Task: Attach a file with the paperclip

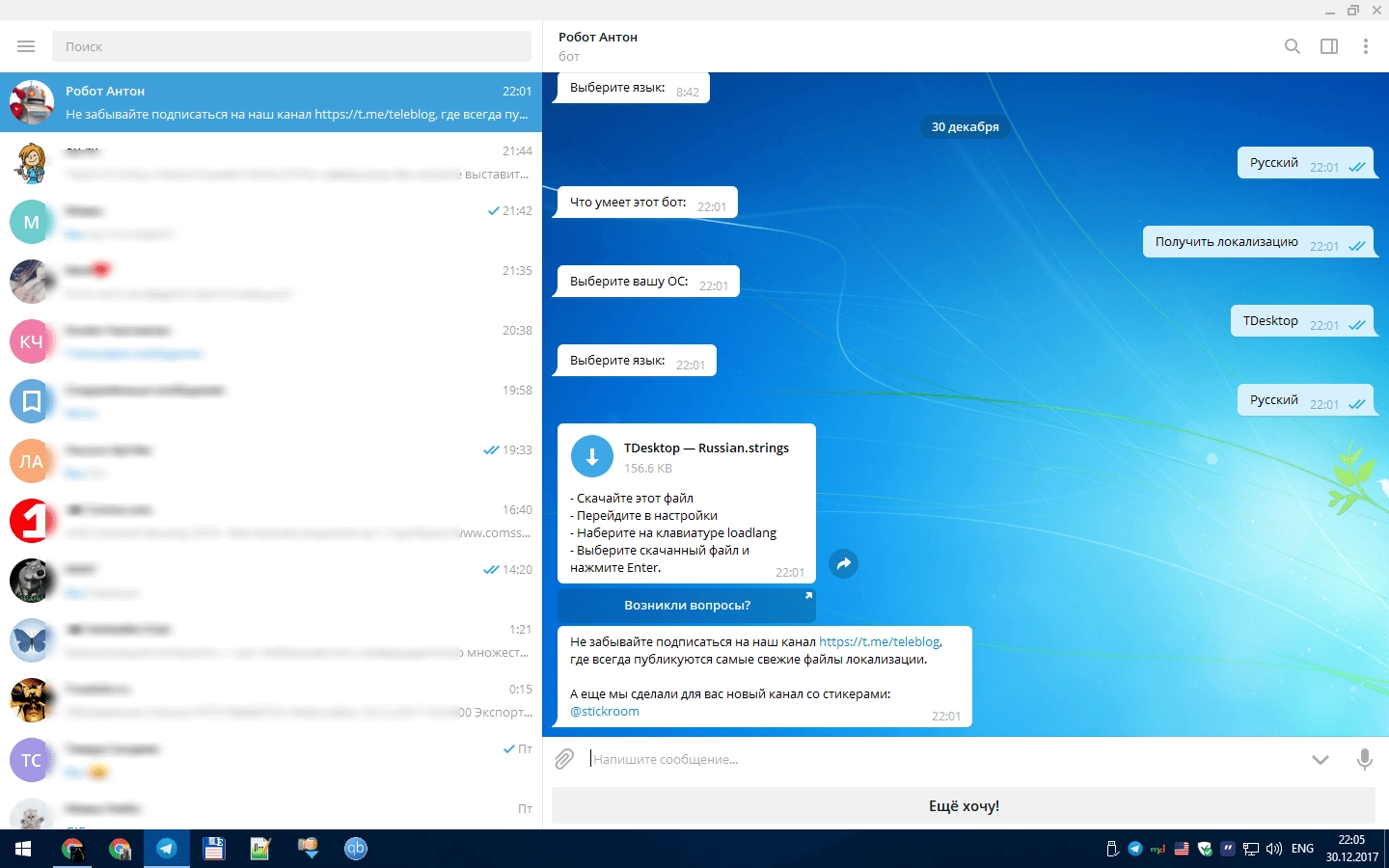Action: pyautogui.click(x=564, y=759)
